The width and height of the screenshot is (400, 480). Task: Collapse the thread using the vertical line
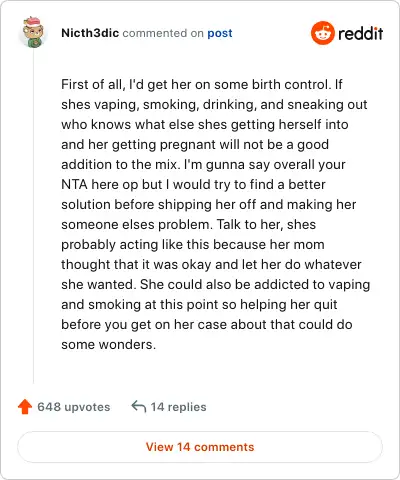coord(33,216)
